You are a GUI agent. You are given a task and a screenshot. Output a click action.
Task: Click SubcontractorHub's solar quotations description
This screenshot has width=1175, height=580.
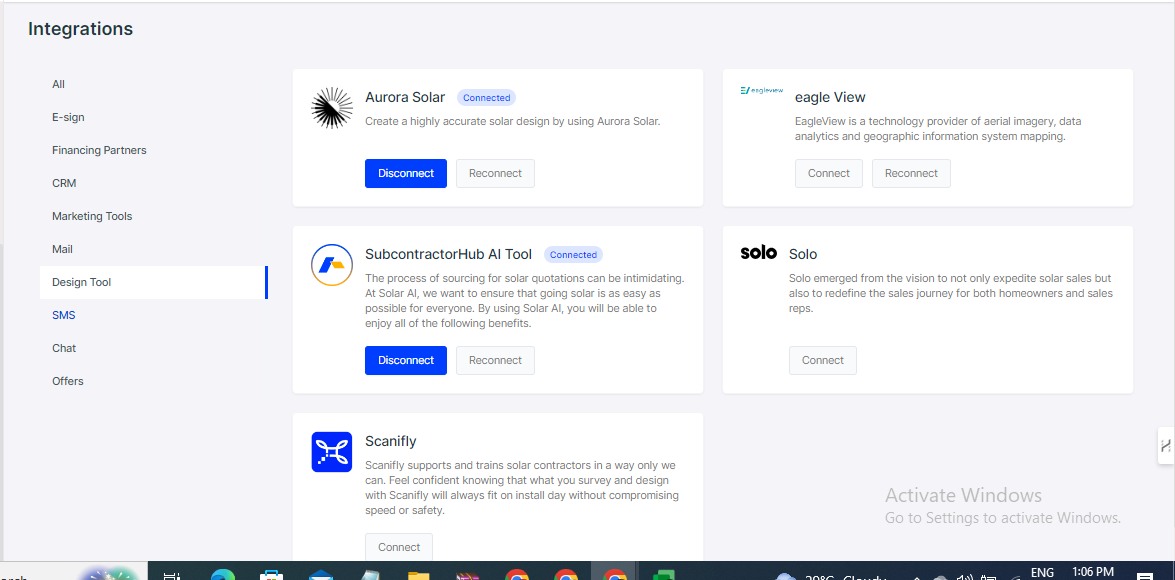[x=525, y=300]
